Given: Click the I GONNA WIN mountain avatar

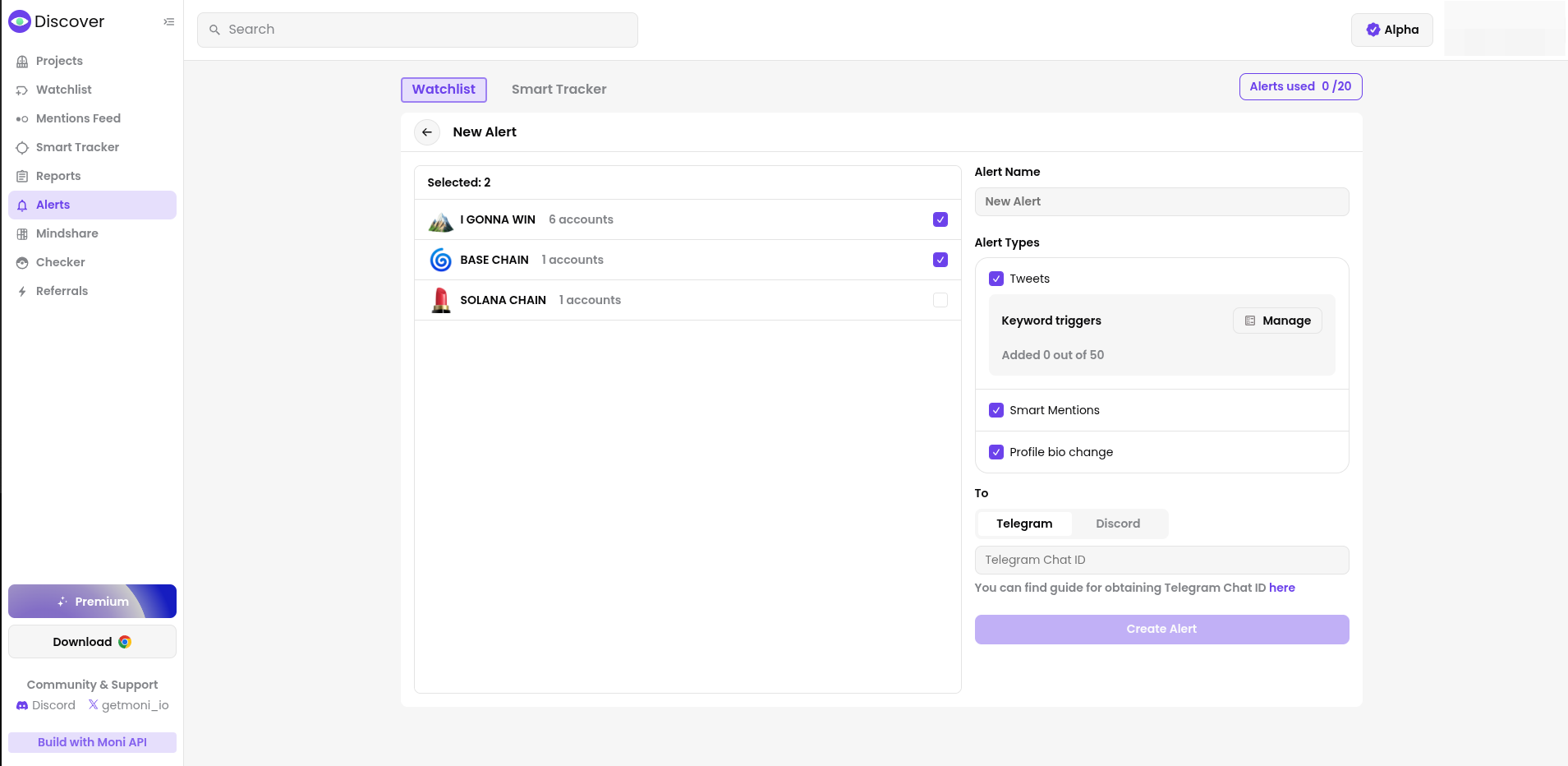Looking at the screenshot, I should click(x=441, y=220).
